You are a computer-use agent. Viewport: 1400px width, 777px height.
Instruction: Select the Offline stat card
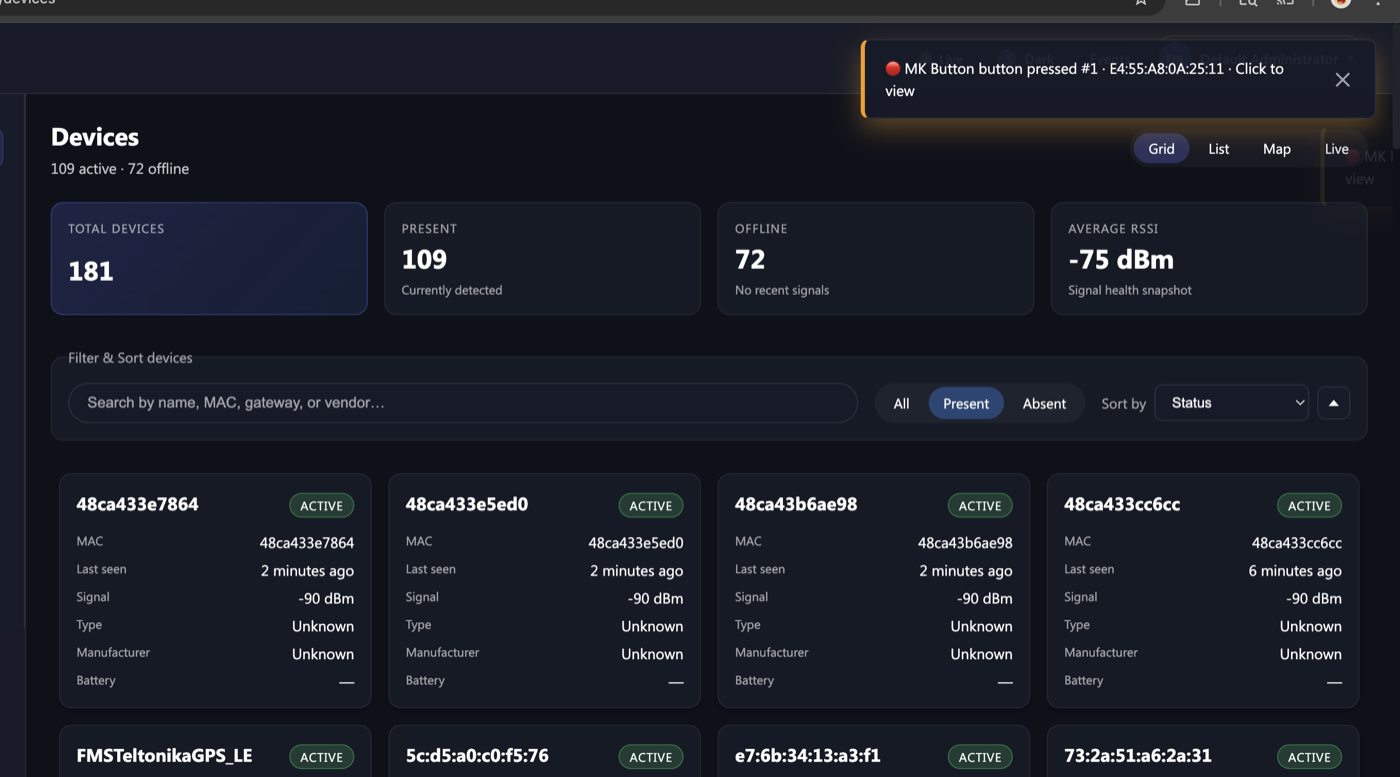(x=875, y=259)
